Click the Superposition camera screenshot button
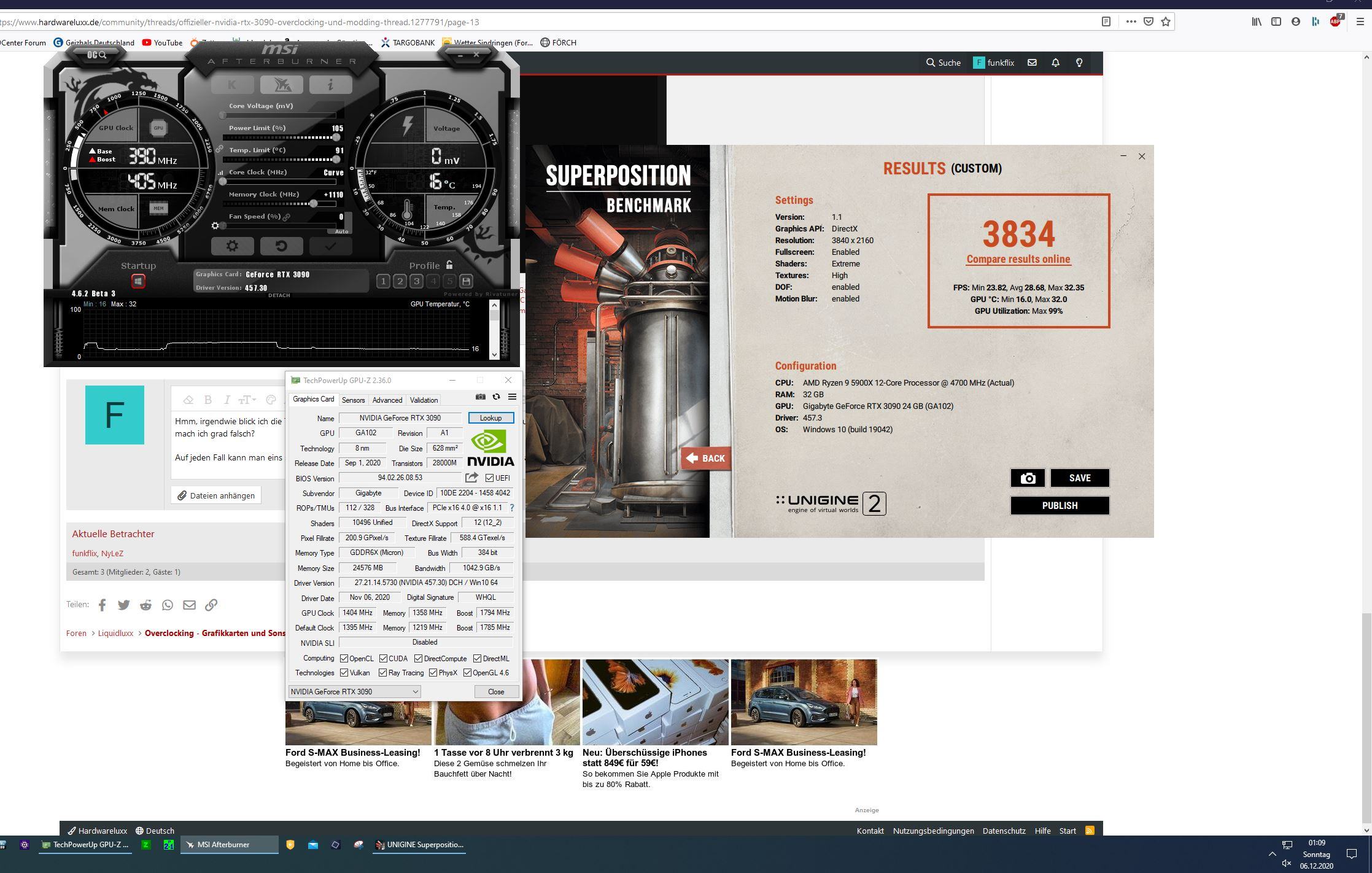Screen dimensions: 1372x873 (x=1028, y=478)
